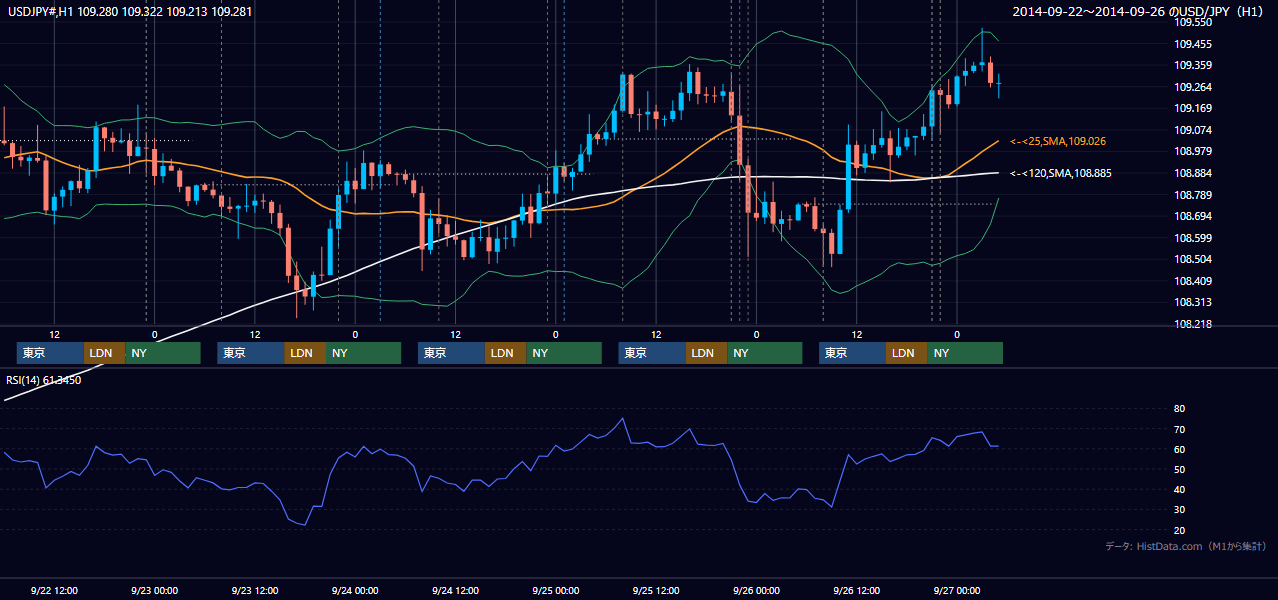Click the 108.884 price axis label
Screen dimensions: 1278x600
pyautogui.click(x=1192, y=173)
